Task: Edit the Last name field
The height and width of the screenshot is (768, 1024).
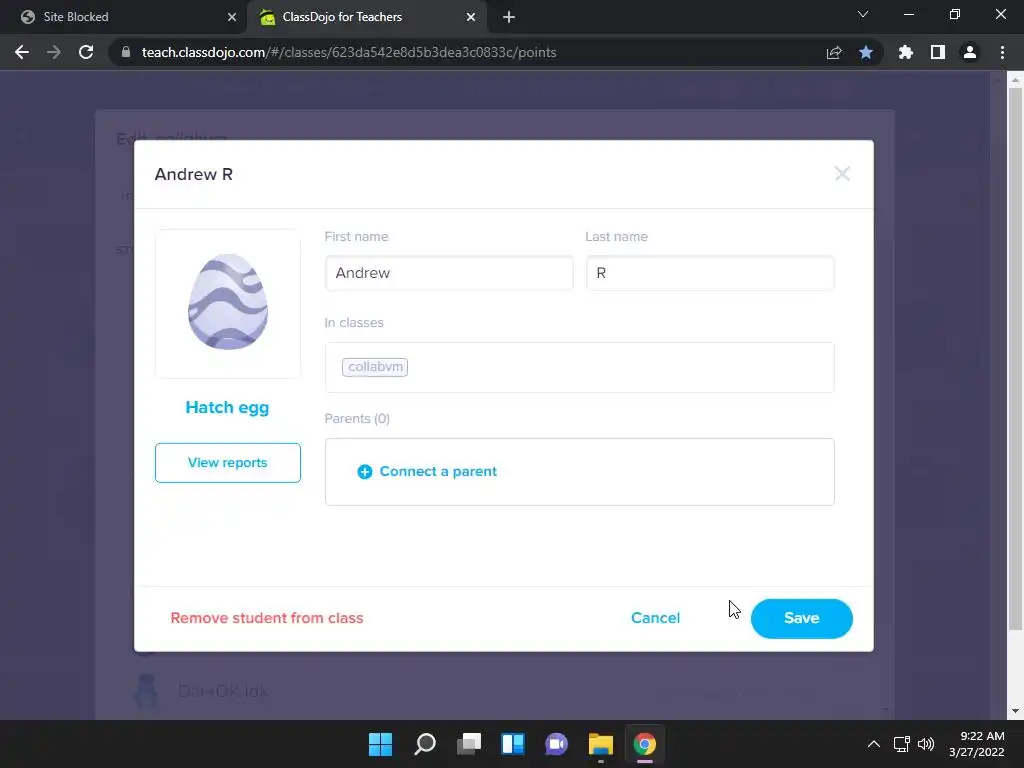Action: coord(710,273)
